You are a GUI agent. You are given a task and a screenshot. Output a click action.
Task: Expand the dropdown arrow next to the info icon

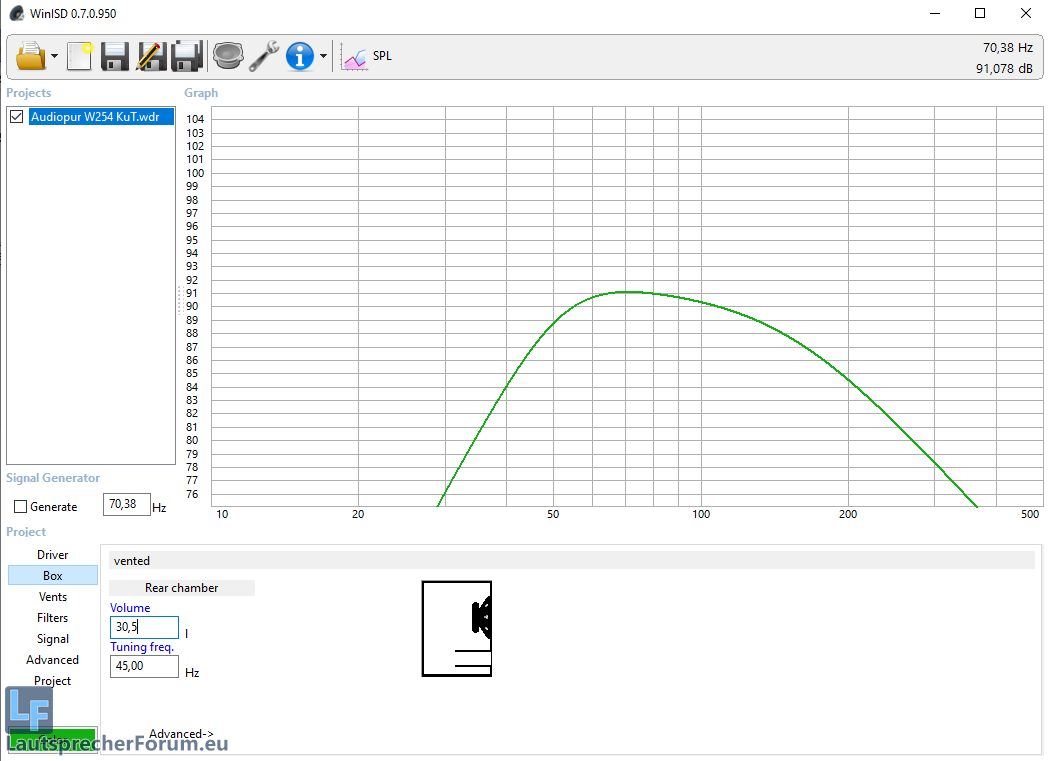click(323, 57)
